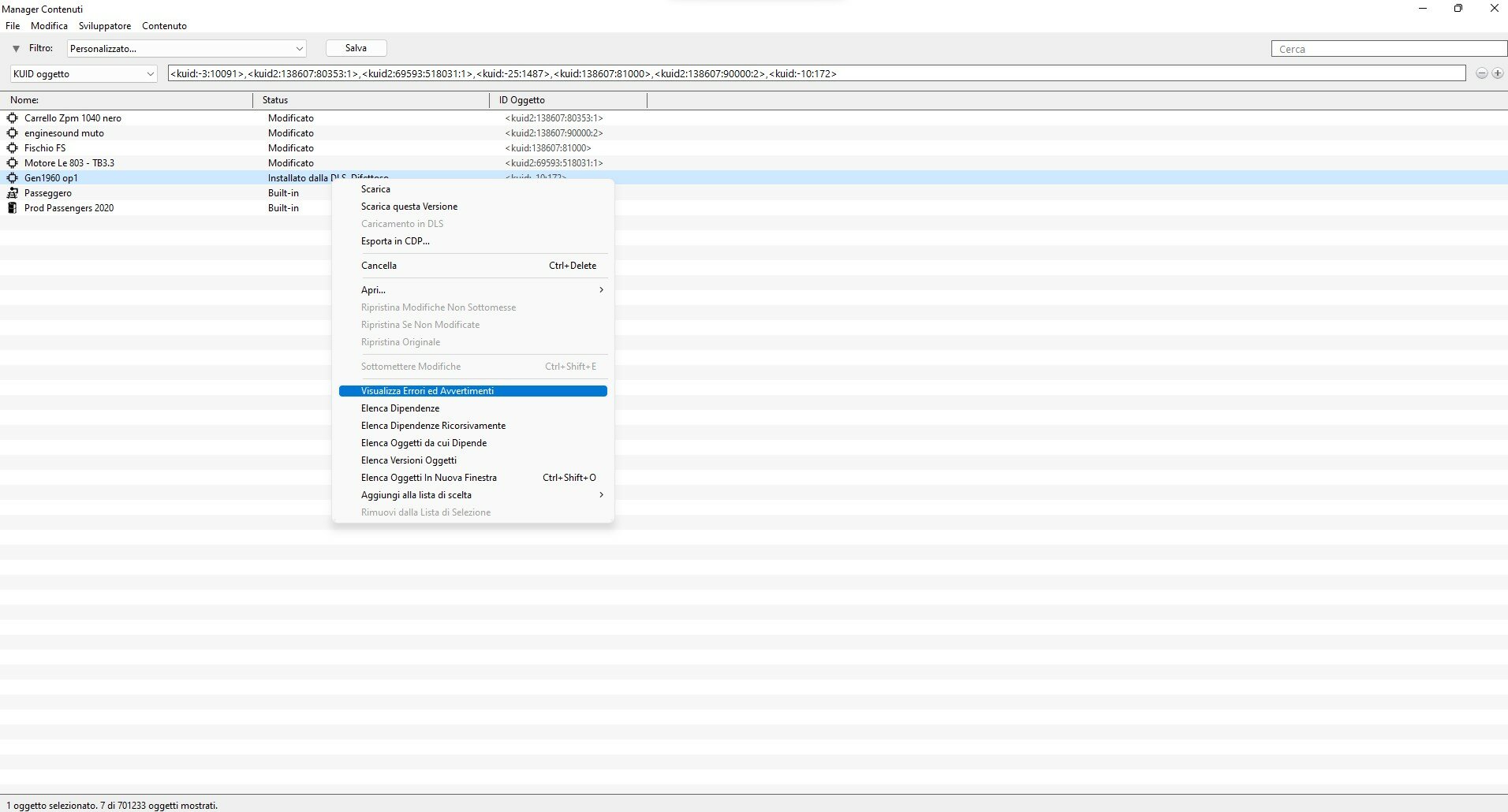Minimize the Manager Contenuti window

point(1423,9)
